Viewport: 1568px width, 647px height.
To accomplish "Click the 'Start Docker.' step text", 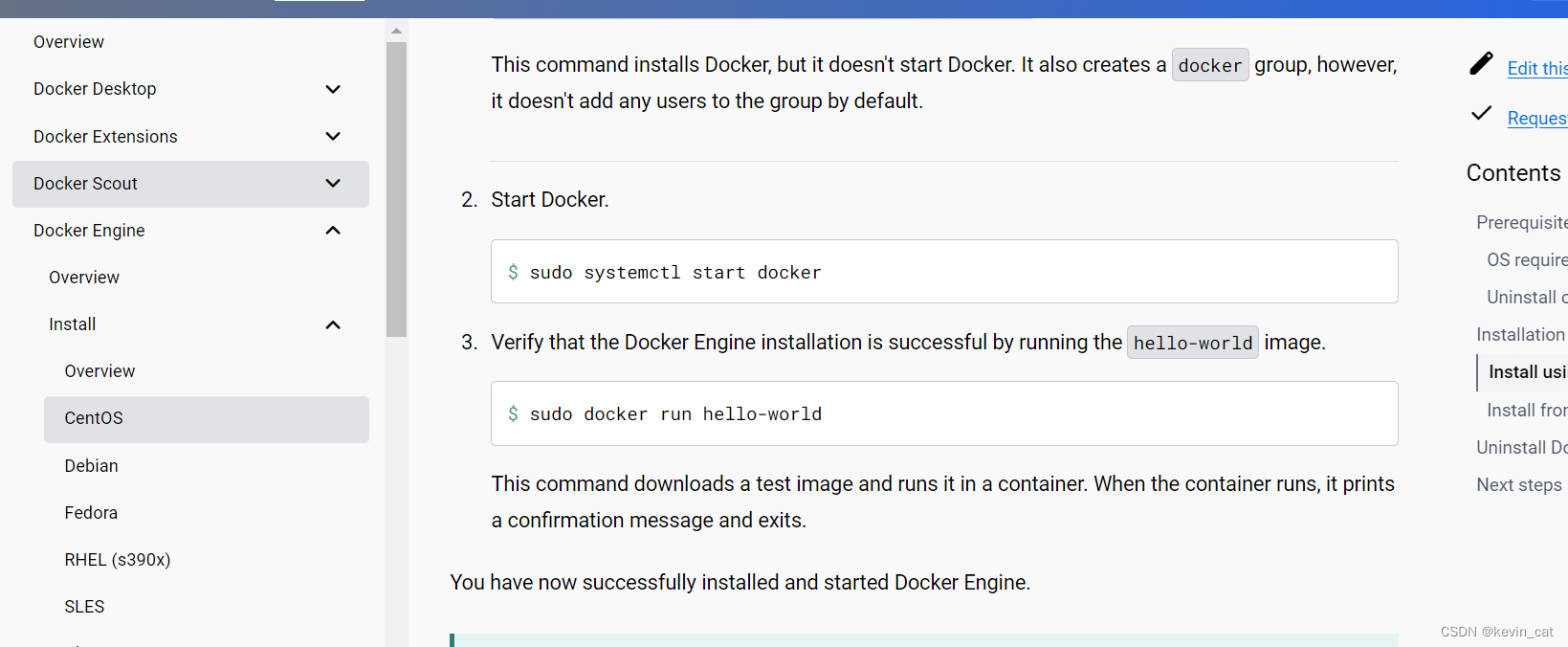I will [550, 199].
